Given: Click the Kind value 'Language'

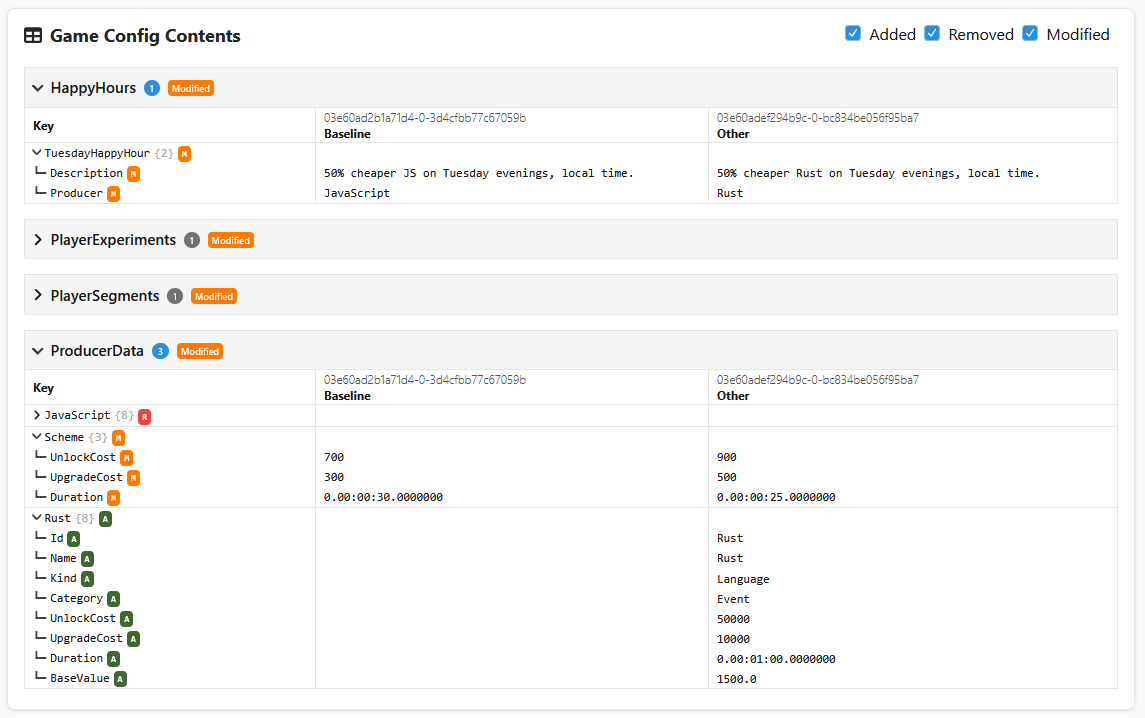Looking at the screenshot, I should pos(743,579).
